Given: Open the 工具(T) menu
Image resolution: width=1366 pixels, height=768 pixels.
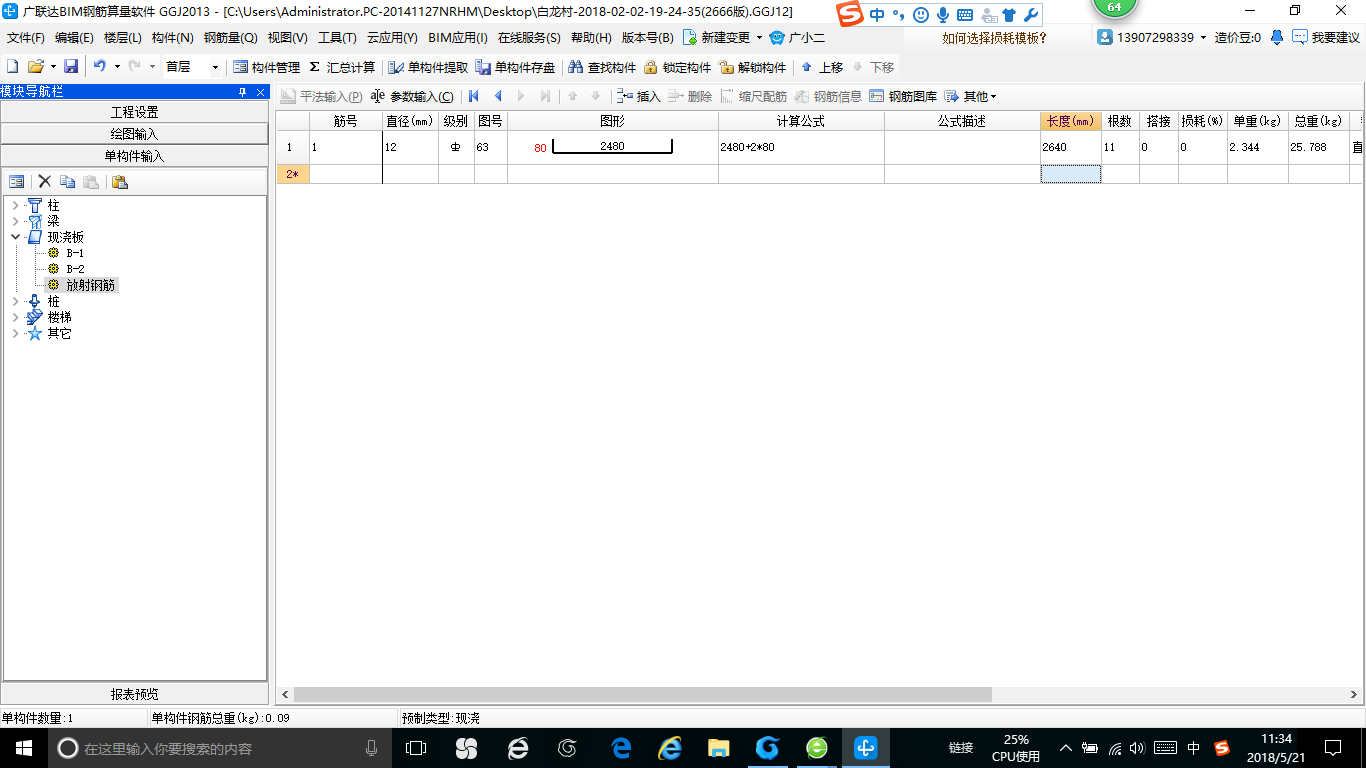Looking at the screenshot, I should coord(337,38).
